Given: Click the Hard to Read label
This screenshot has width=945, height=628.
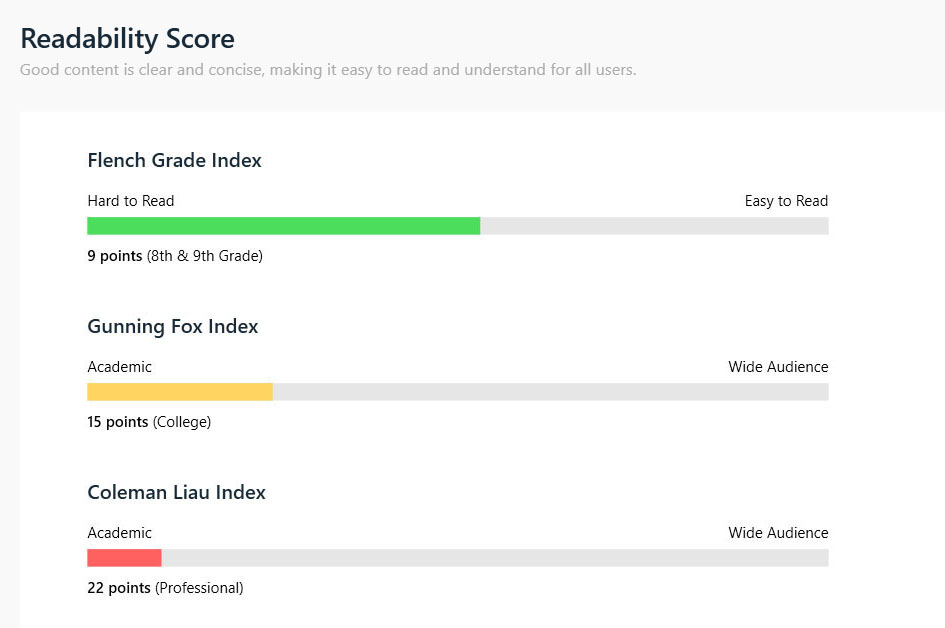Looking at the screenshot, I should pos(131,201).
